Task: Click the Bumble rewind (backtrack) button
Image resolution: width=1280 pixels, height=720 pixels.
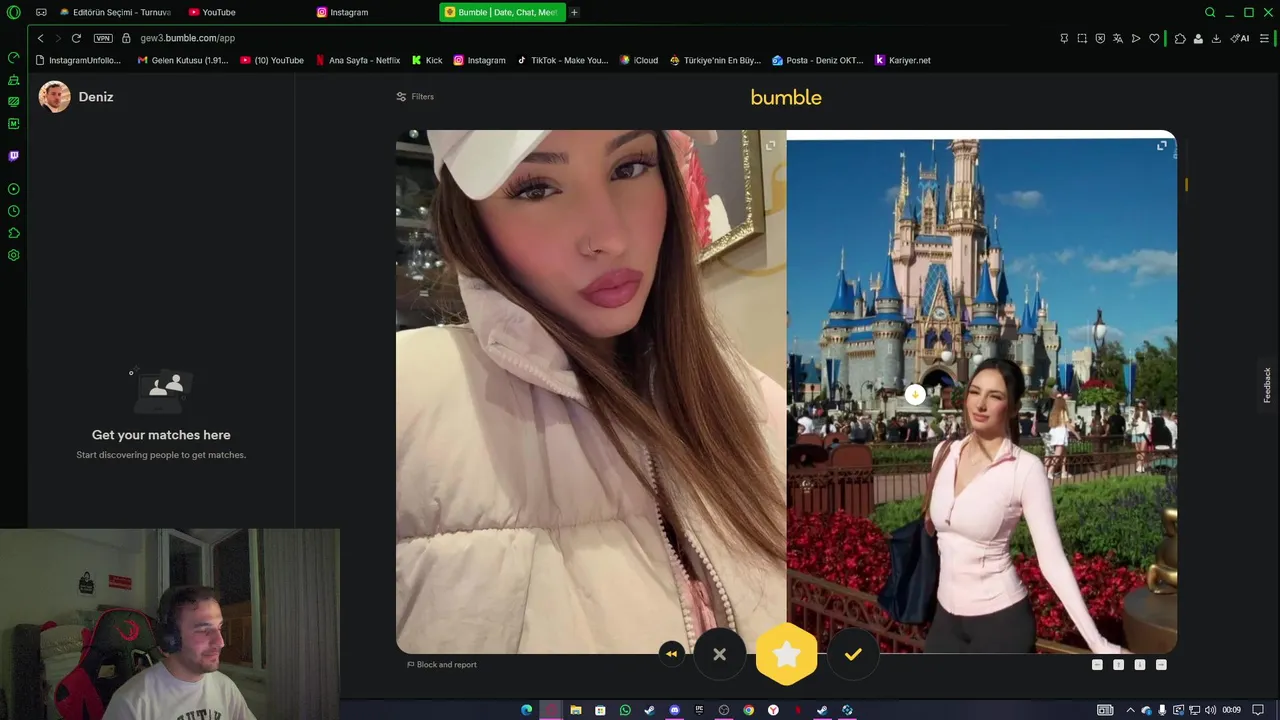Action: pyautogui.click(x=671, y=654)
